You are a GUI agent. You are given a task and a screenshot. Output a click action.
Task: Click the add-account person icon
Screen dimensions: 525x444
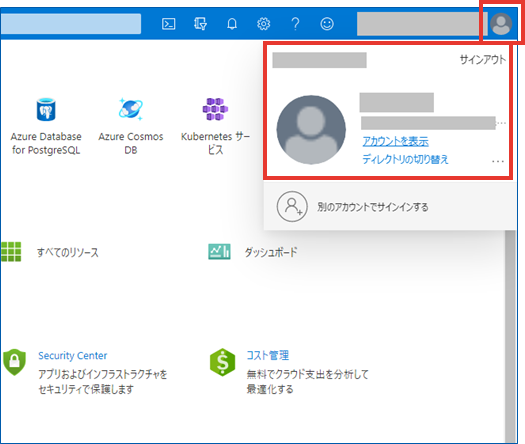click(292, 207)
